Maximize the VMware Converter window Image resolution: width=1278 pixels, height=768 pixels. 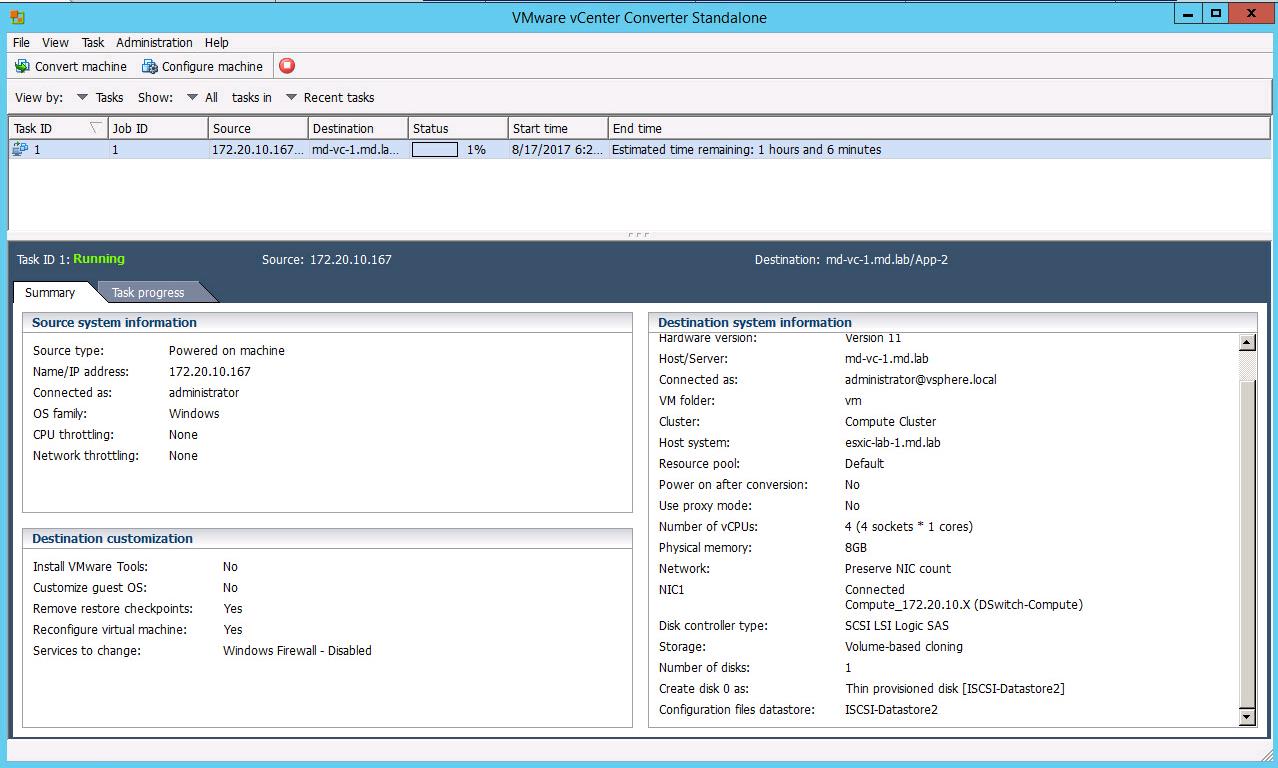[1216, 13]
